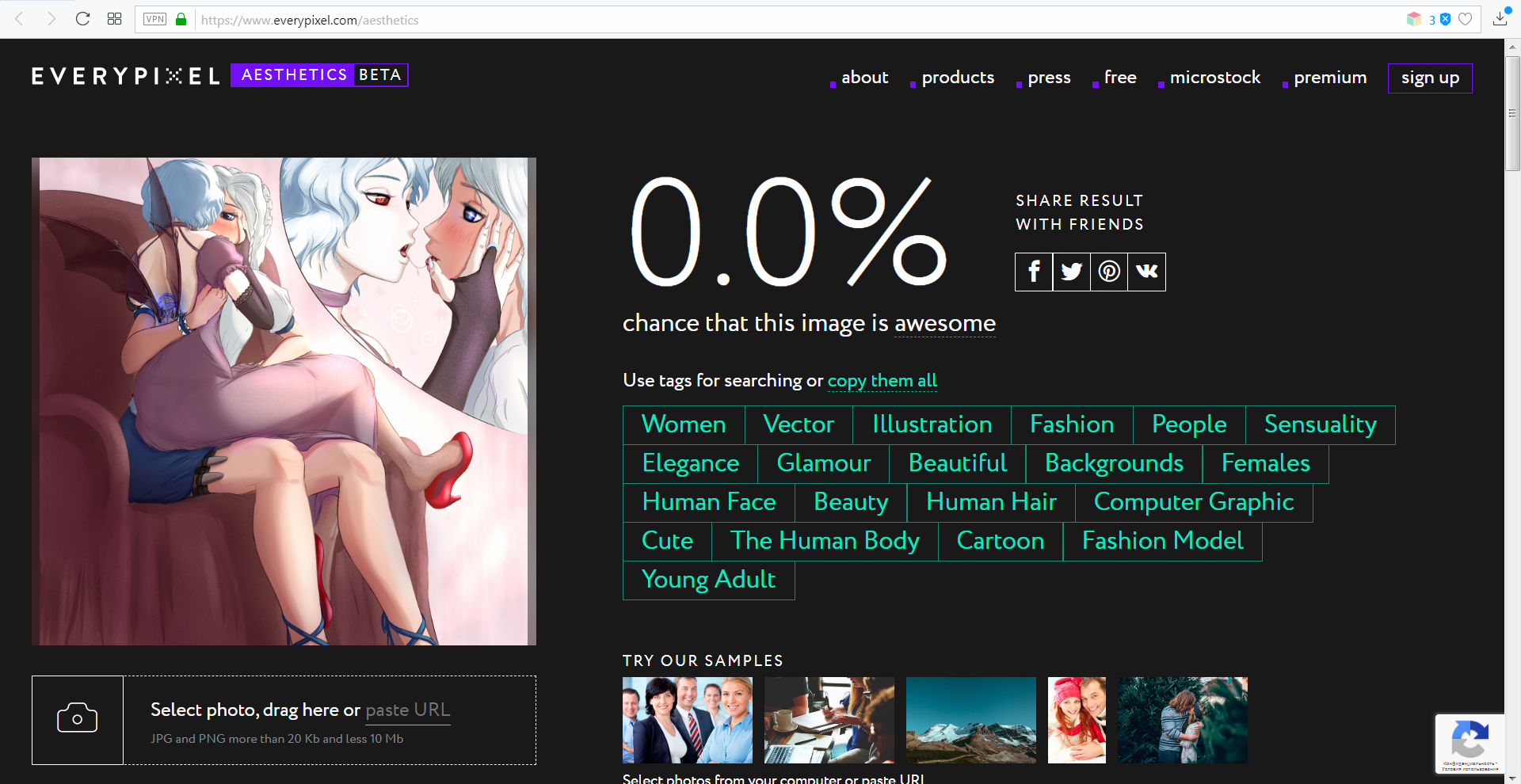The height and width of the screenshot is (784, 1521).
Task: Select the Fashion Model tag
Action: (x=1163, y=542)
